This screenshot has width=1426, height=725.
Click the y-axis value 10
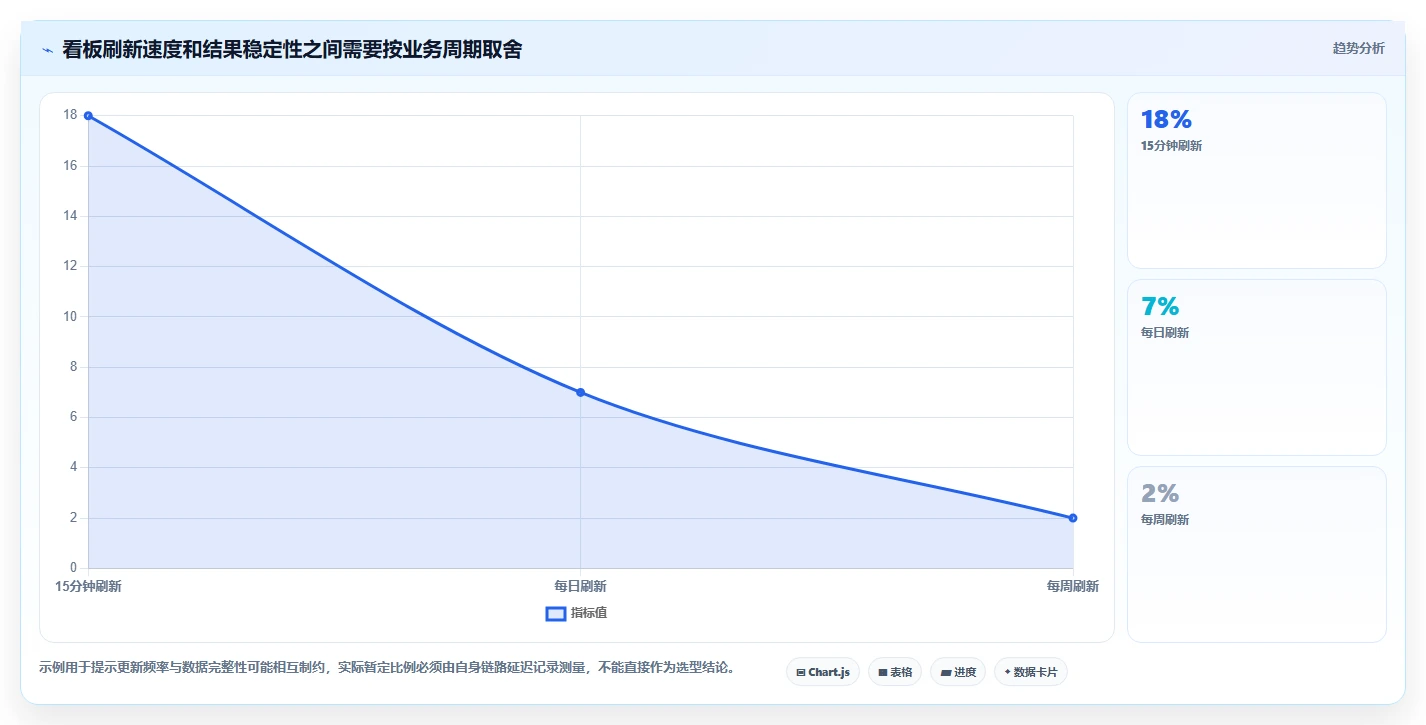pos(70,316)
